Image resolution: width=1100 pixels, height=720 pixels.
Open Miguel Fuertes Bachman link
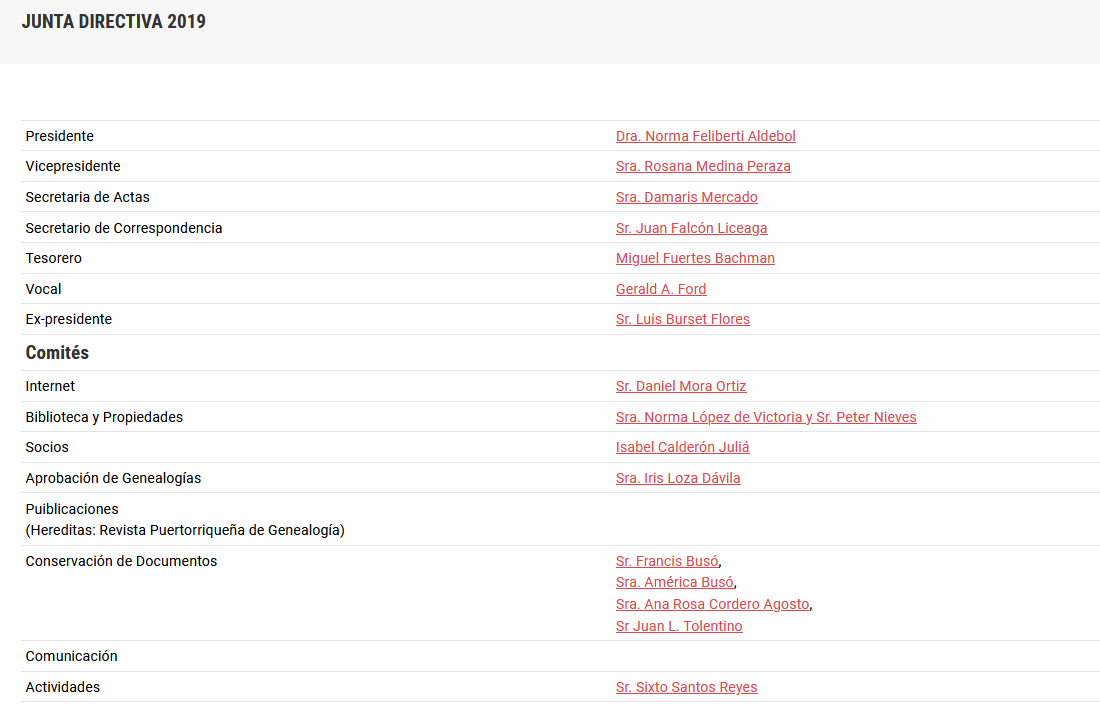tap(695, 258)
